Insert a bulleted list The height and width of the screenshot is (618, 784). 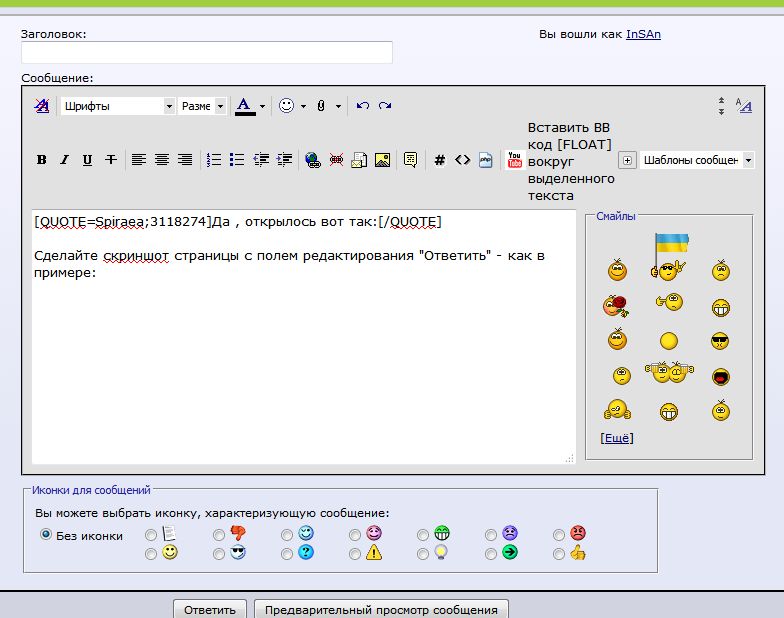click(237, 160)
